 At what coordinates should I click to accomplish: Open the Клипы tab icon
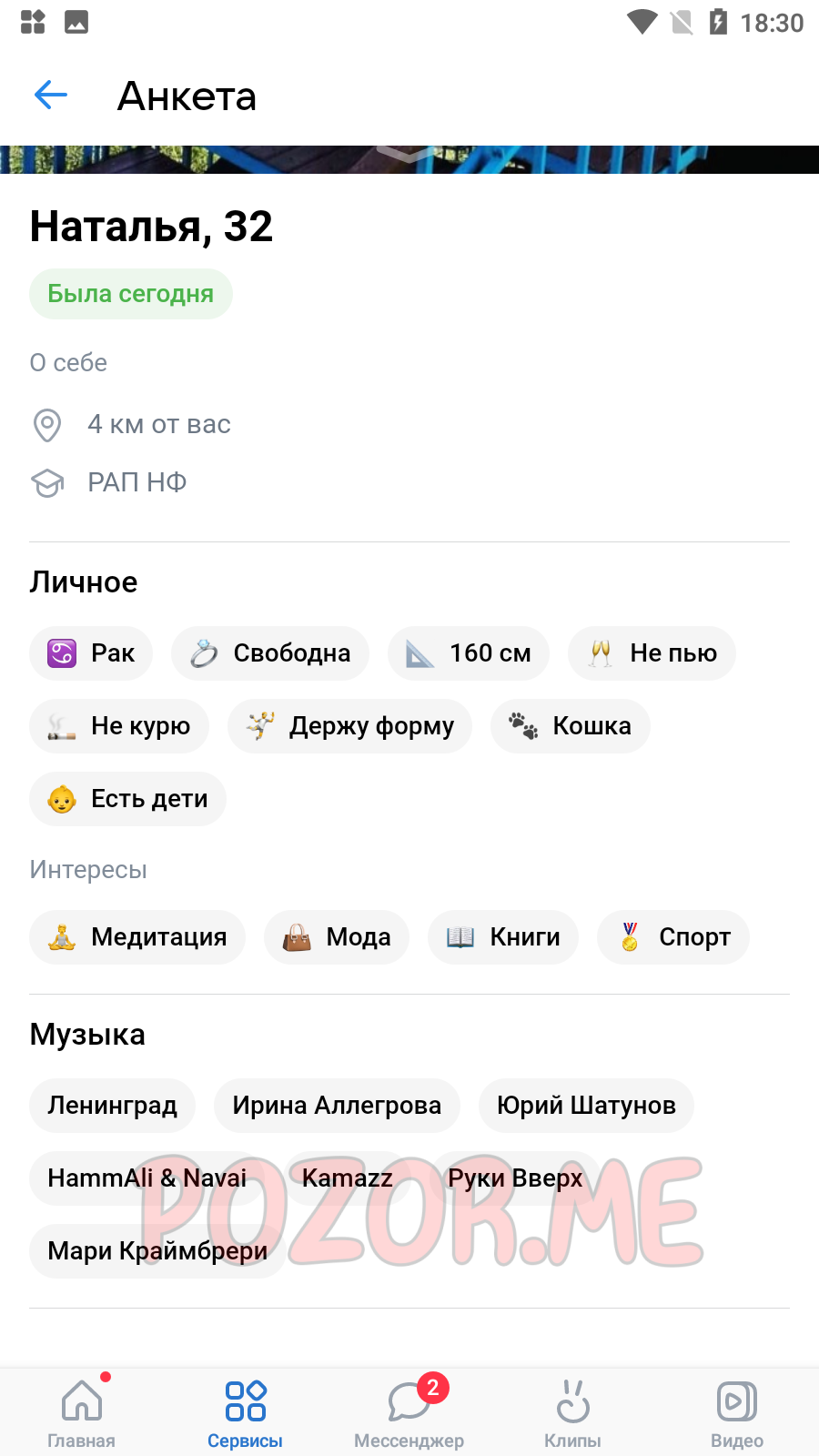pyautogui.click(x=573, y=1401)
